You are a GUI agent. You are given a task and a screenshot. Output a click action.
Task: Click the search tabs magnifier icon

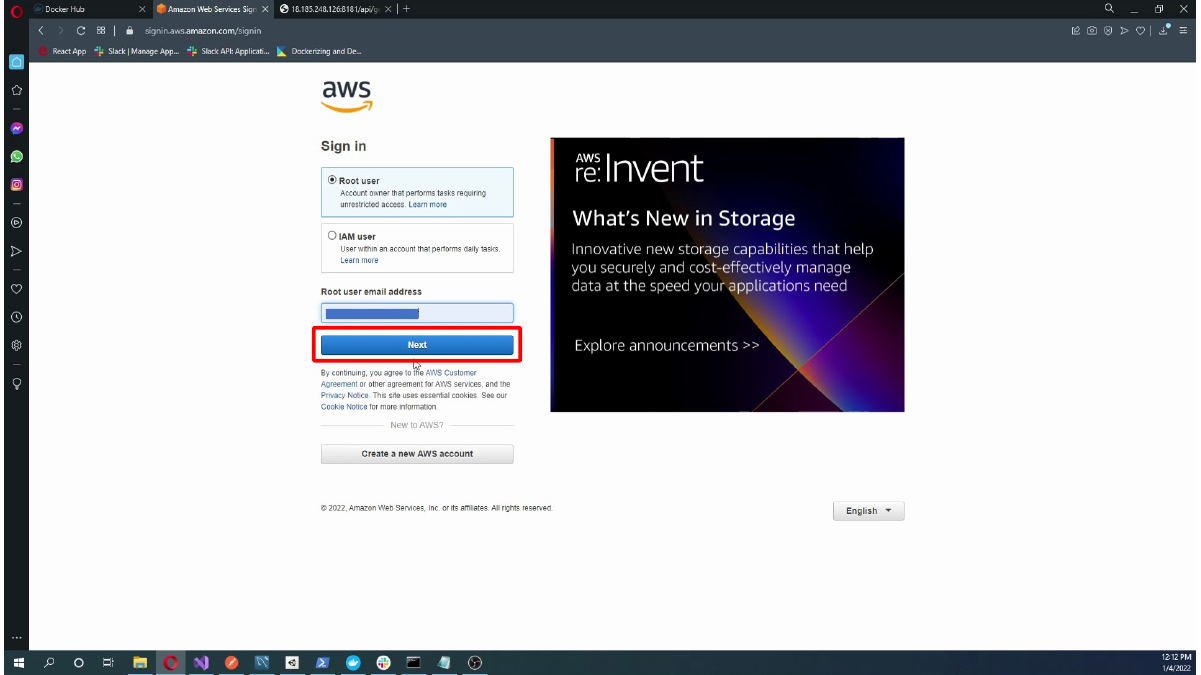(x=1109, y=8)
